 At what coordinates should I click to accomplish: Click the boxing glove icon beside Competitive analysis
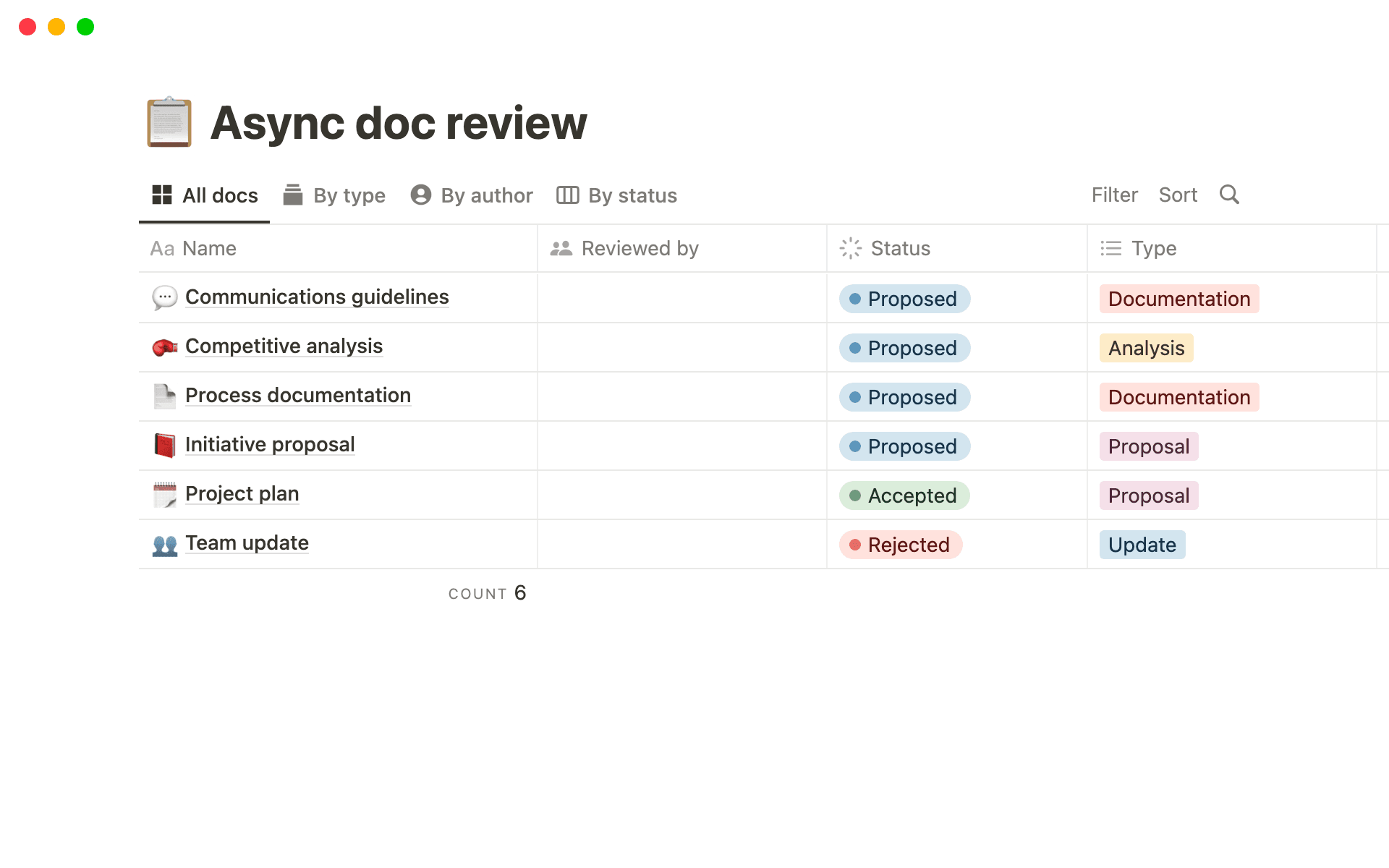(165, 346)
